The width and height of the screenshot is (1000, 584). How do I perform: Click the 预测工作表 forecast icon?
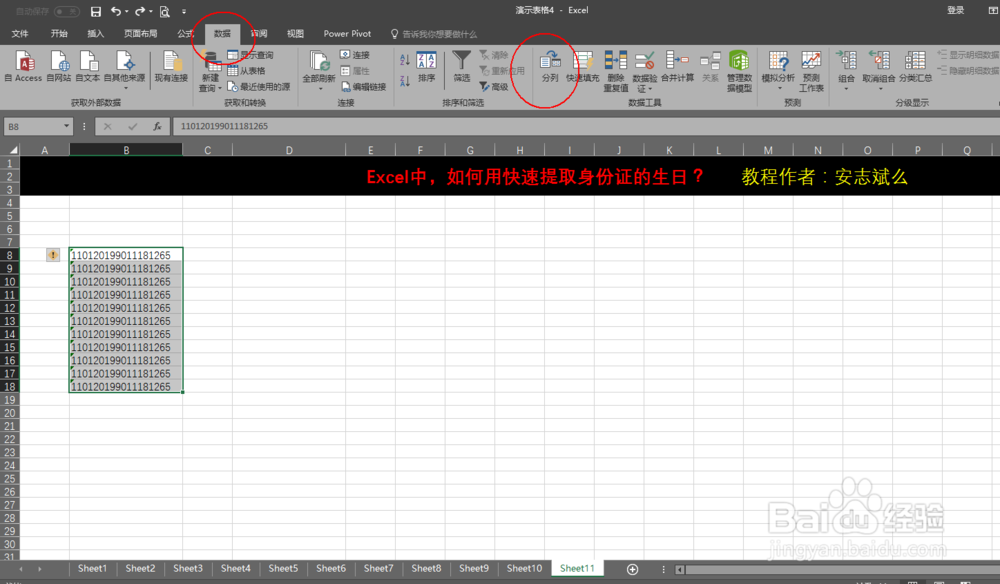click(x=811, y=71)
